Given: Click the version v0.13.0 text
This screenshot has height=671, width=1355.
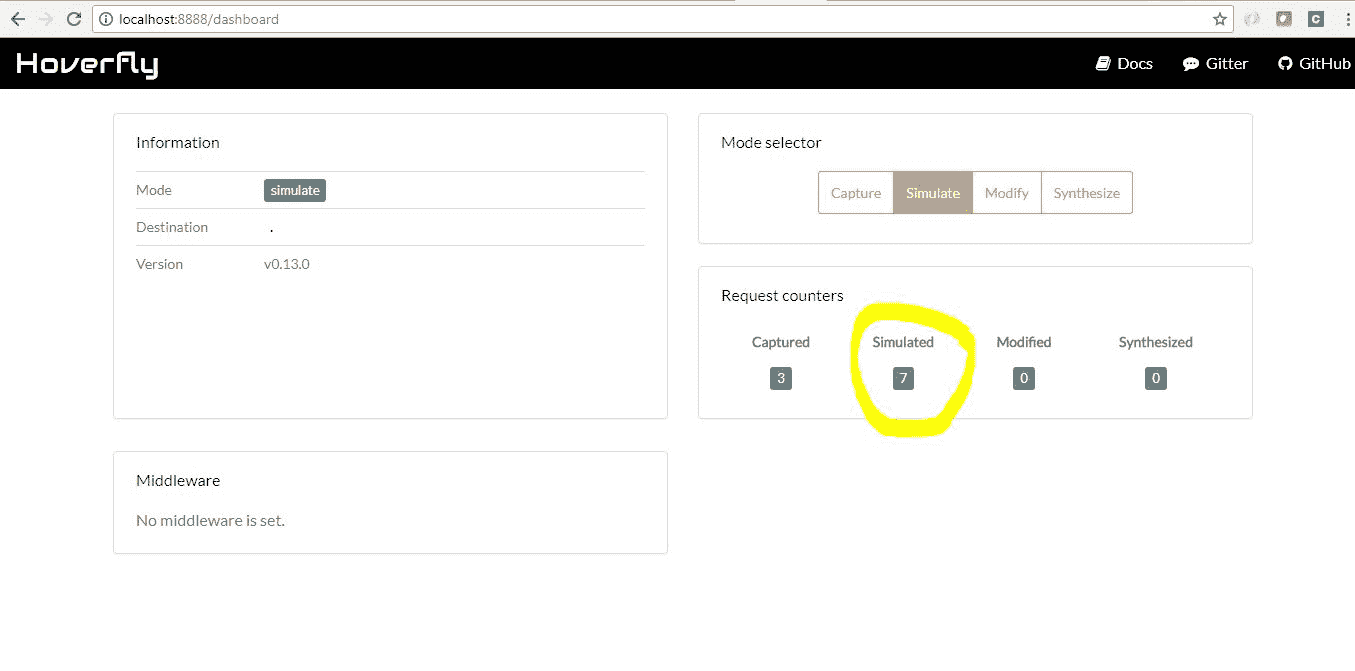Looking at the screenshot, I should pyautogui.click(x=287, y=264).
